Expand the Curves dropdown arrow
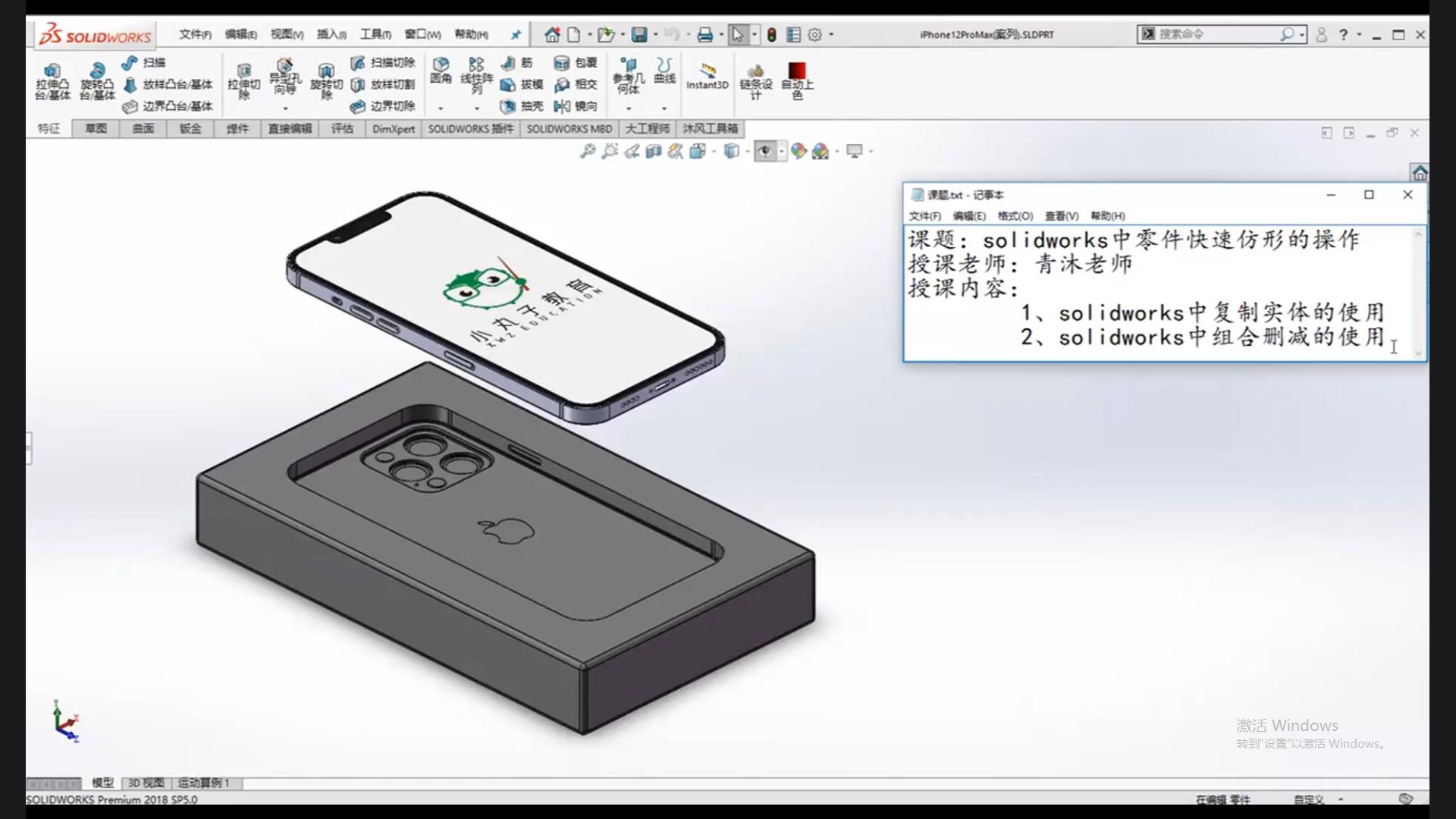 point(664,108)
